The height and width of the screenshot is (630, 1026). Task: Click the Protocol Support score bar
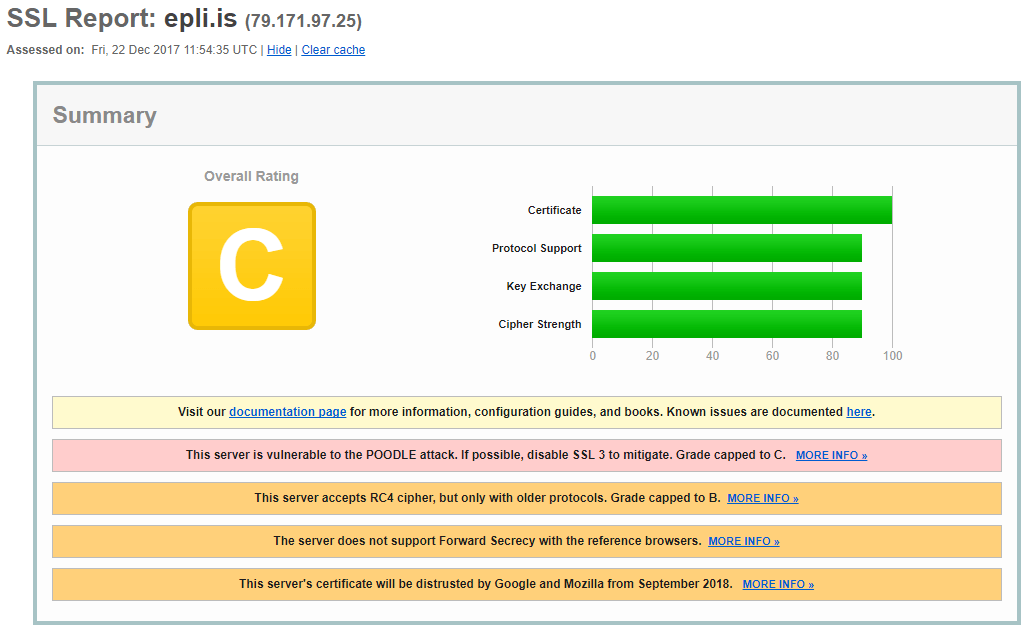point(727,248)
